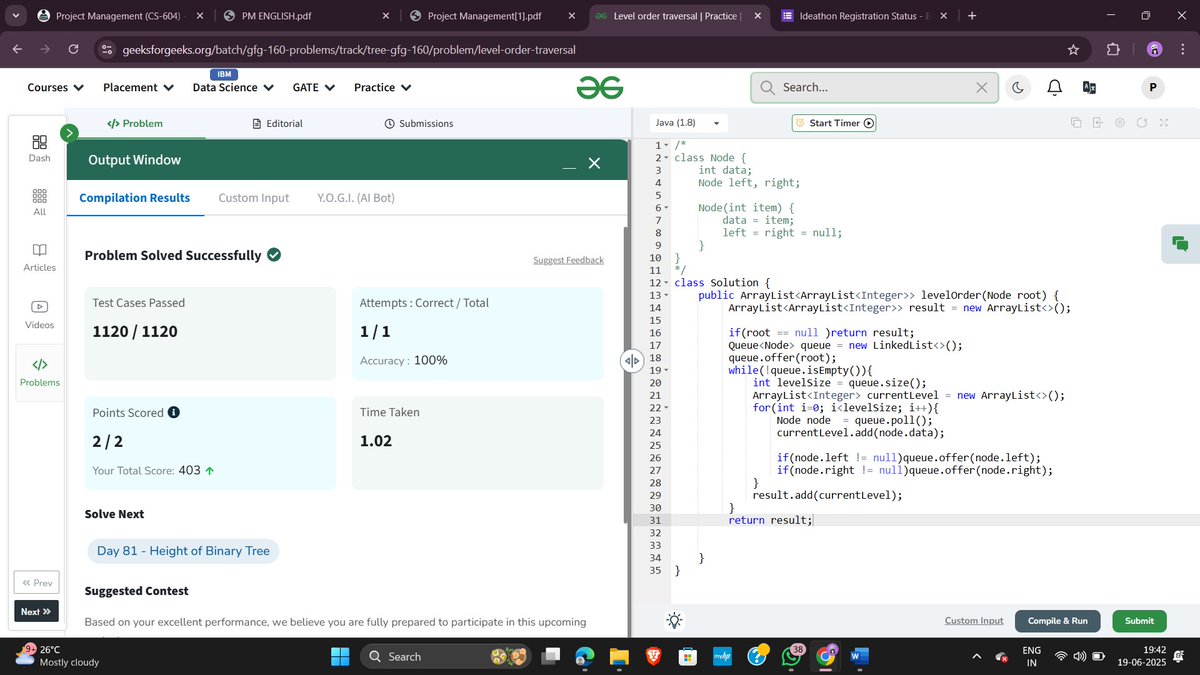Open browser tab list dropdown arrow
1200x675 pixels.
pyautogui.click(x=16, y=16)
